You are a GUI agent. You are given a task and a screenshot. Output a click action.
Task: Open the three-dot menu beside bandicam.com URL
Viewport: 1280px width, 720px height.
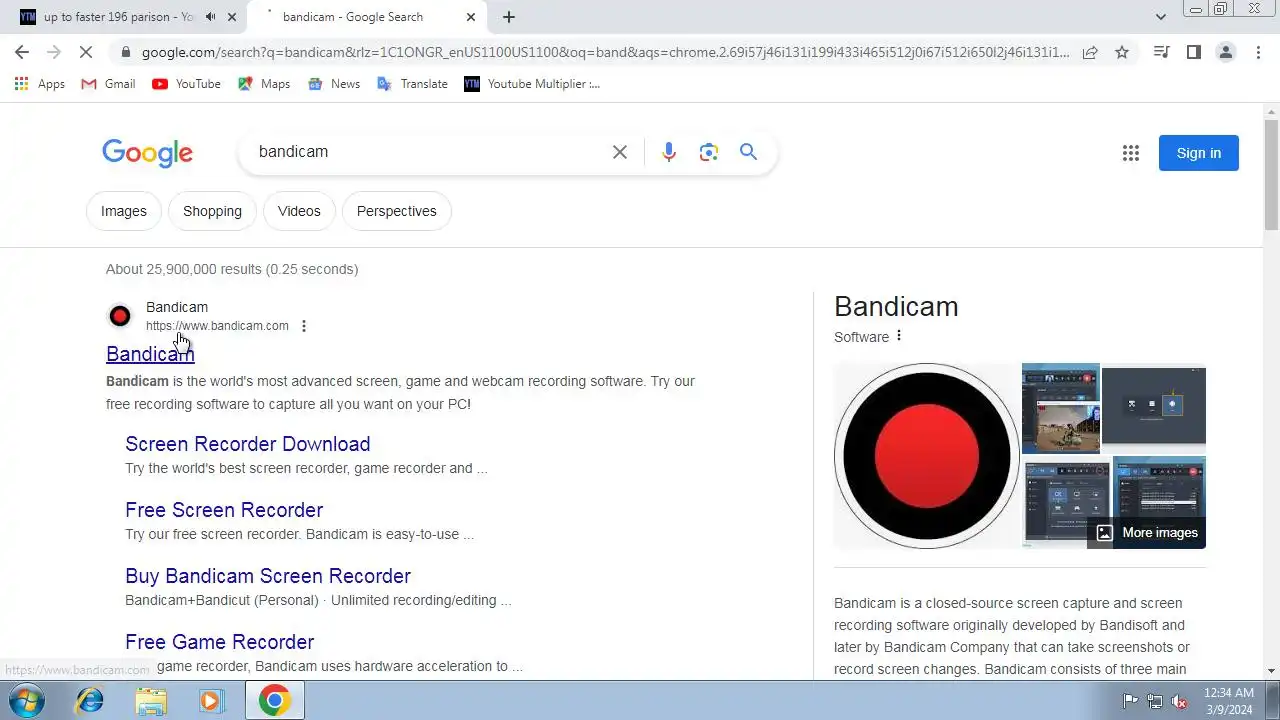point(304,326)
